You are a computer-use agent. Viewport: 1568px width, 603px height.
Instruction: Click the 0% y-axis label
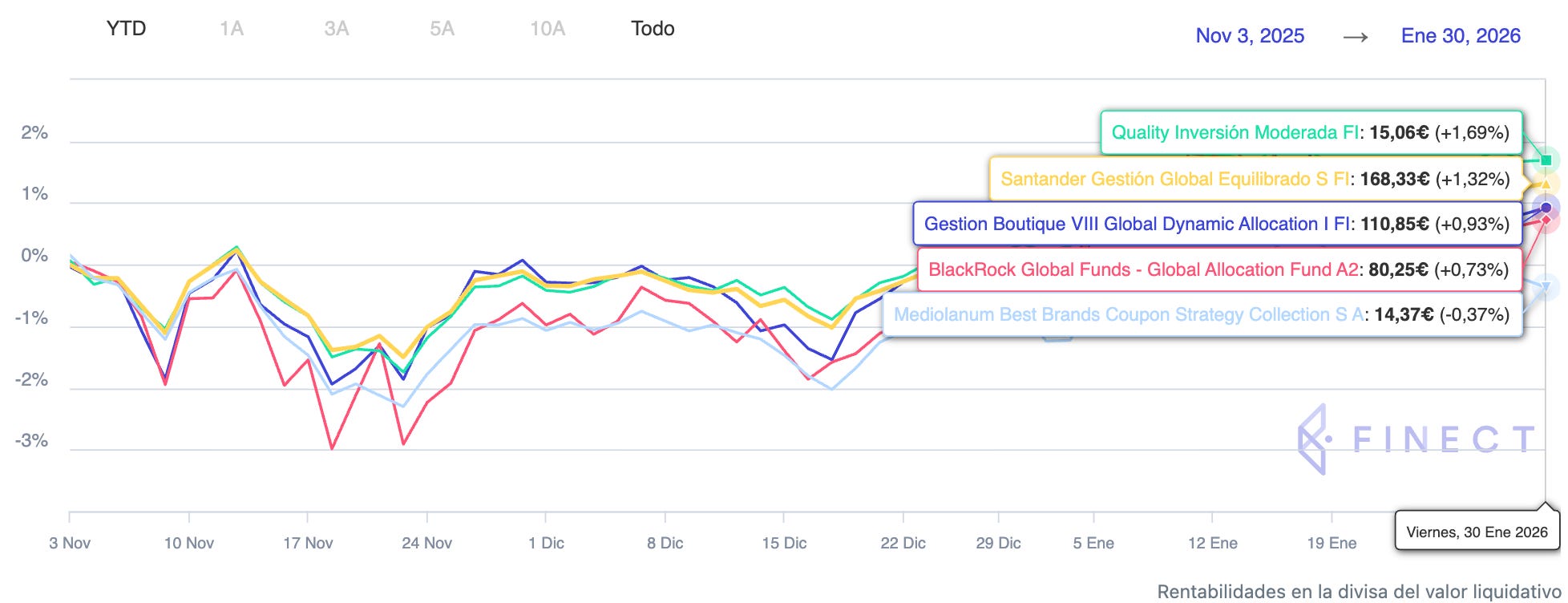[34, 256]
